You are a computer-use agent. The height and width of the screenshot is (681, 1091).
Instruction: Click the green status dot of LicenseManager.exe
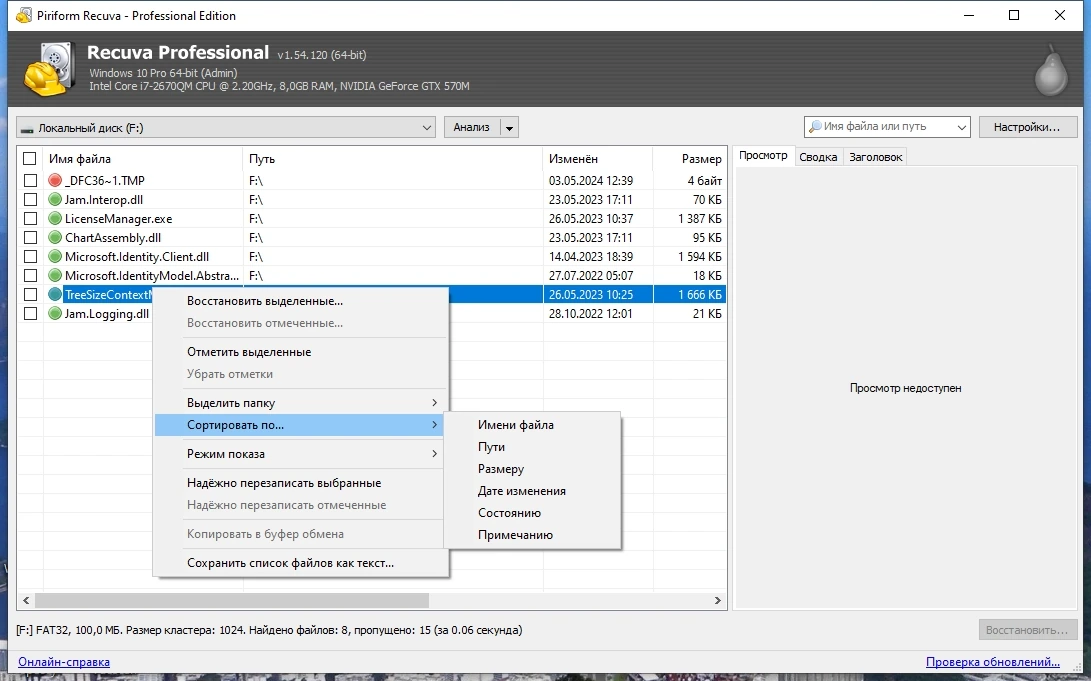55,218
